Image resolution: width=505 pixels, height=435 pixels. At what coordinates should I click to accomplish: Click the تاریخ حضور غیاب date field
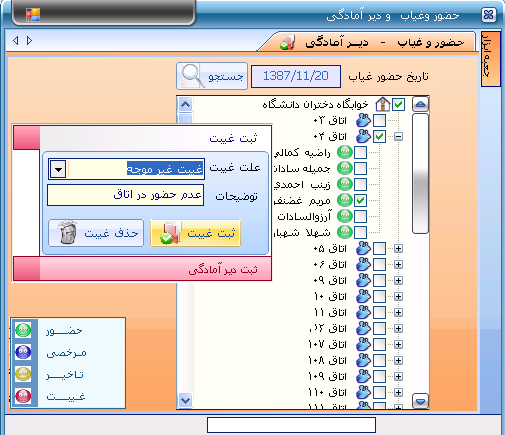click(x=296, y=76)
